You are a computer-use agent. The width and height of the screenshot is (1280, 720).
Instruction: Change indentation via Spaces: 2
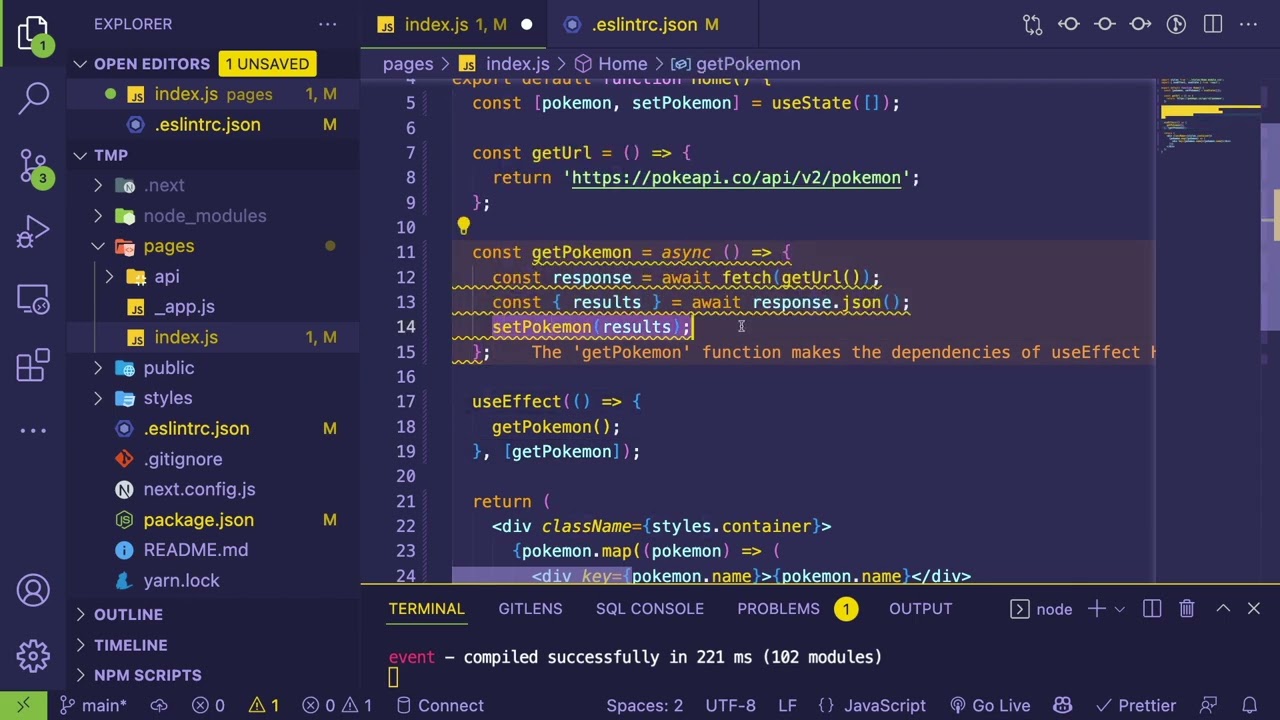point(644,705)
